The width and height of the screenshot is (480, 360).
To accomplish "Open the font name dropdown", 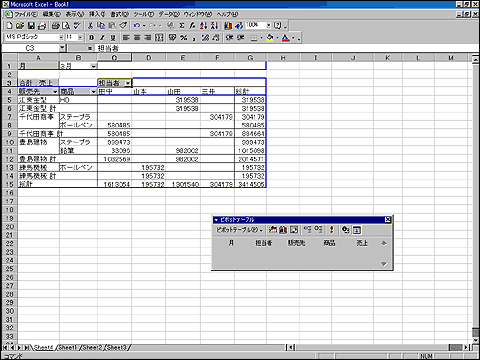I will coord(61,37).
